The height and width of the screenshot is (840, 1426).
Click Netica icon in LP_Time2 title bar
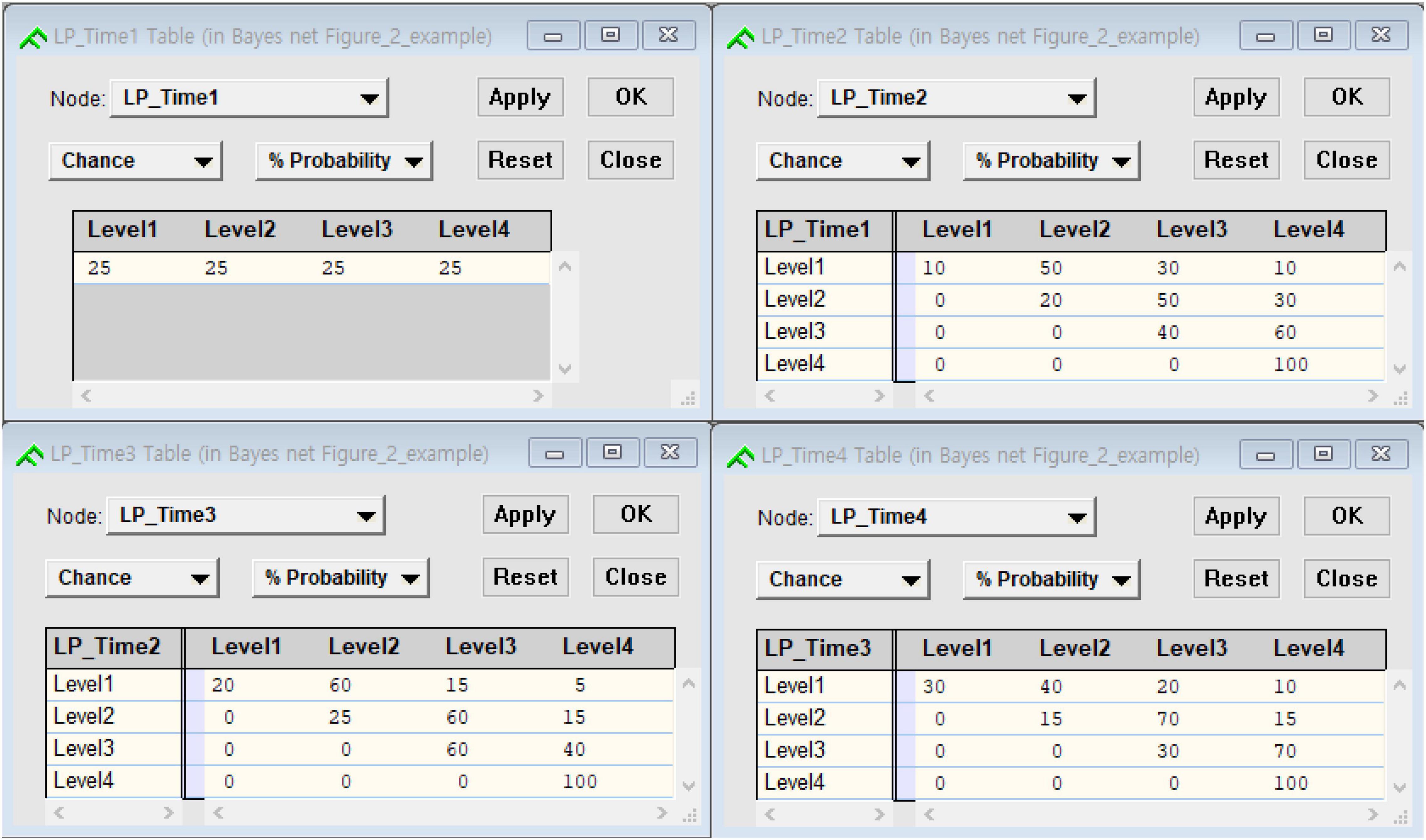[741, 38]
